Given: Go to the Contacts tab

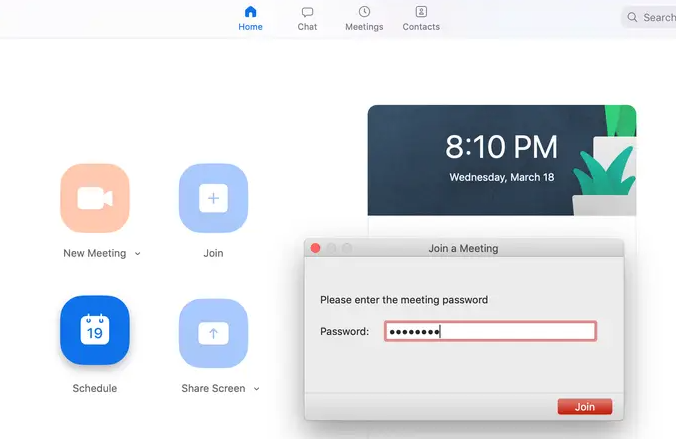Looking at the screenshot, I should point(421,19).
